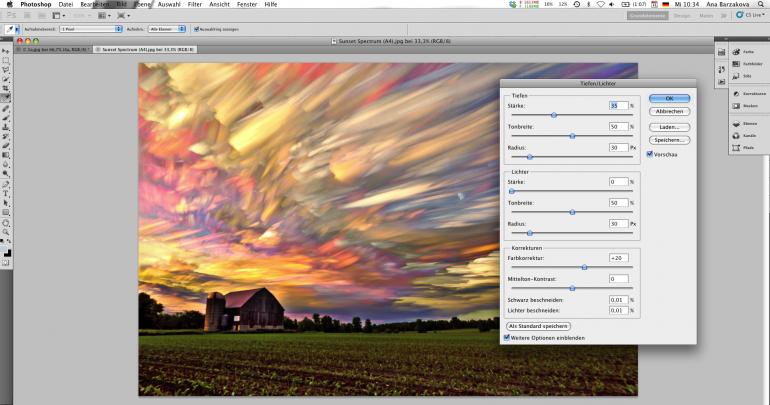This screenshot has height=405, width=770.
Task: Click the Mittelton-Kontrast slider handle
Action: (x=572, y=288)
